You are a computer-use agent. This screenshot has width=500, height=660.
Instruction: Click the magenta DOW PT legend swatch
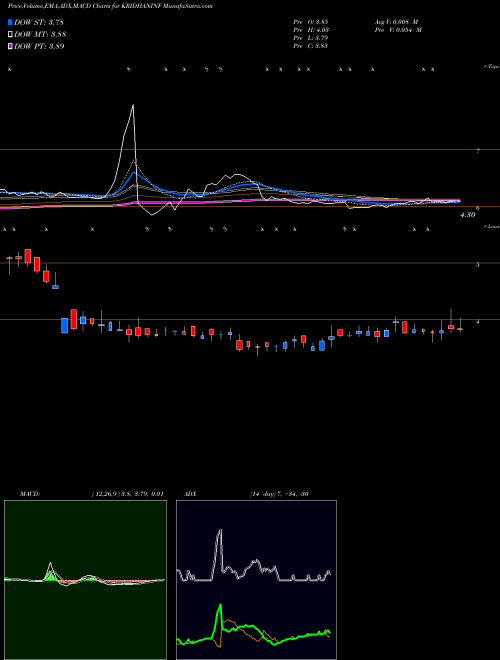(x=11, y=46)
